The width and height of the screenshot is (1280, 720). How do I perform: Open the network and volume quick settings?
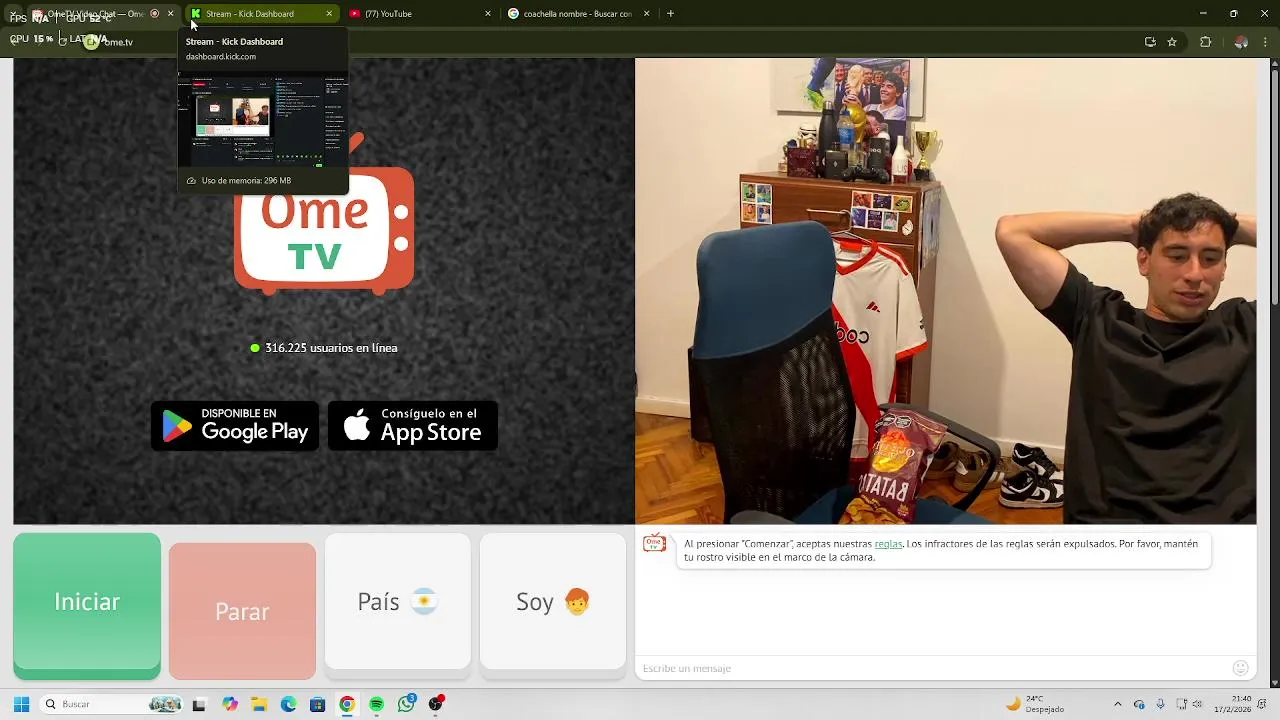(x=1190, y=704)
